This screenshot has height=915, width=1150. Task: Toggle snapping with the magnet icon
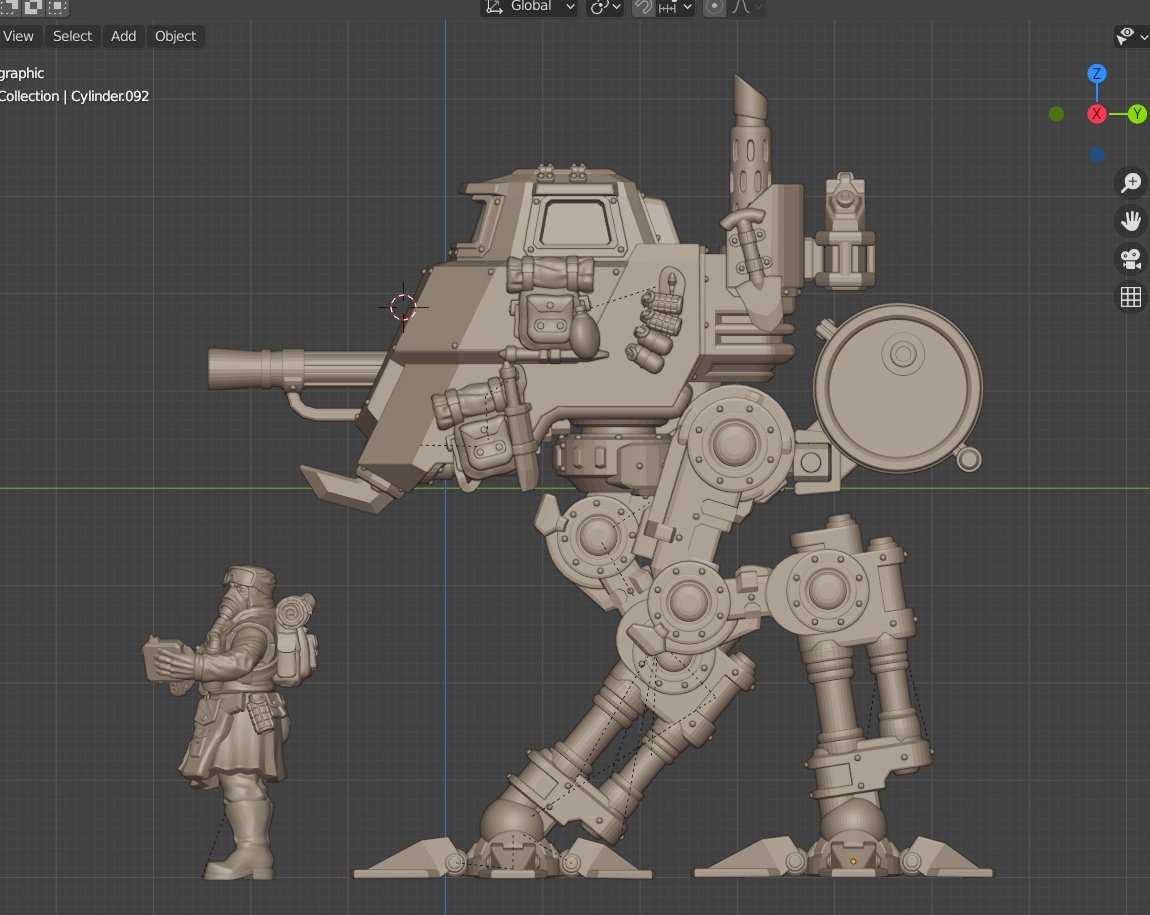644,7
